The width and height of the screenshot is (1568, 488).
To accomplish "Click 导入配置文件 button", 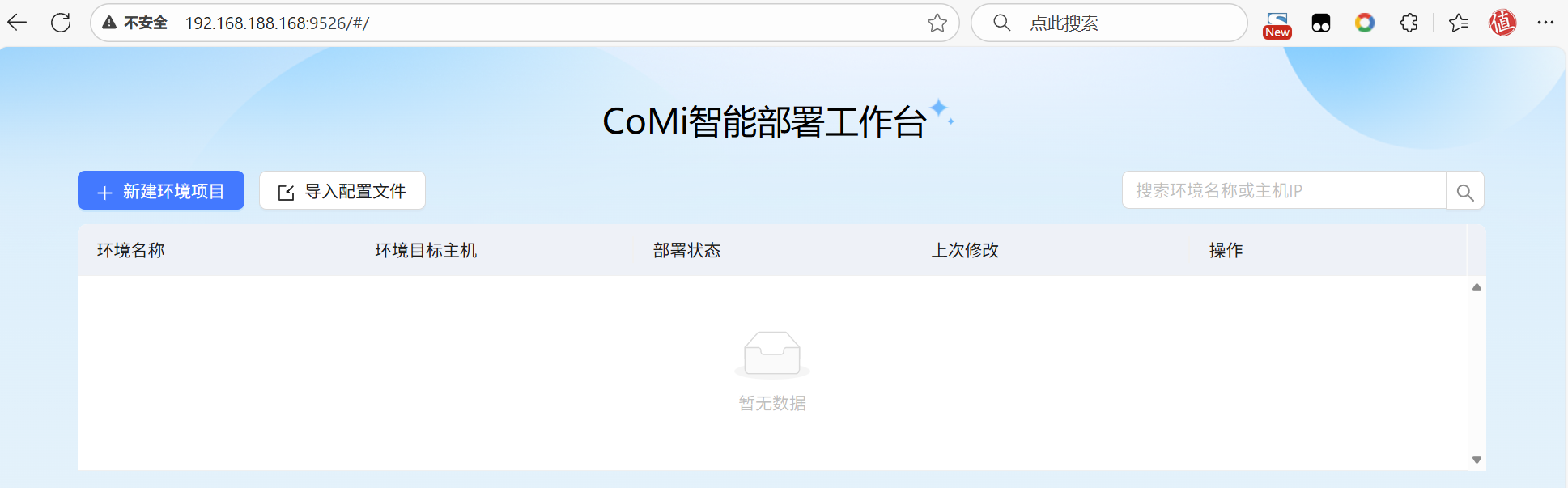I will click(x=342, y=190).
